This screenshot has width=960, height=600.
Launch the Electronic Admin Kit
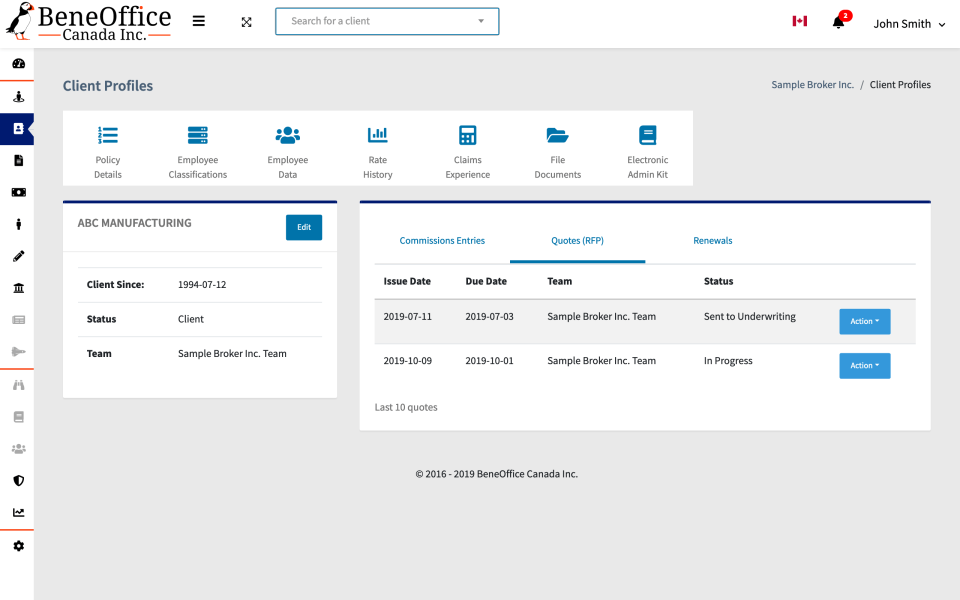coord(647,148)
